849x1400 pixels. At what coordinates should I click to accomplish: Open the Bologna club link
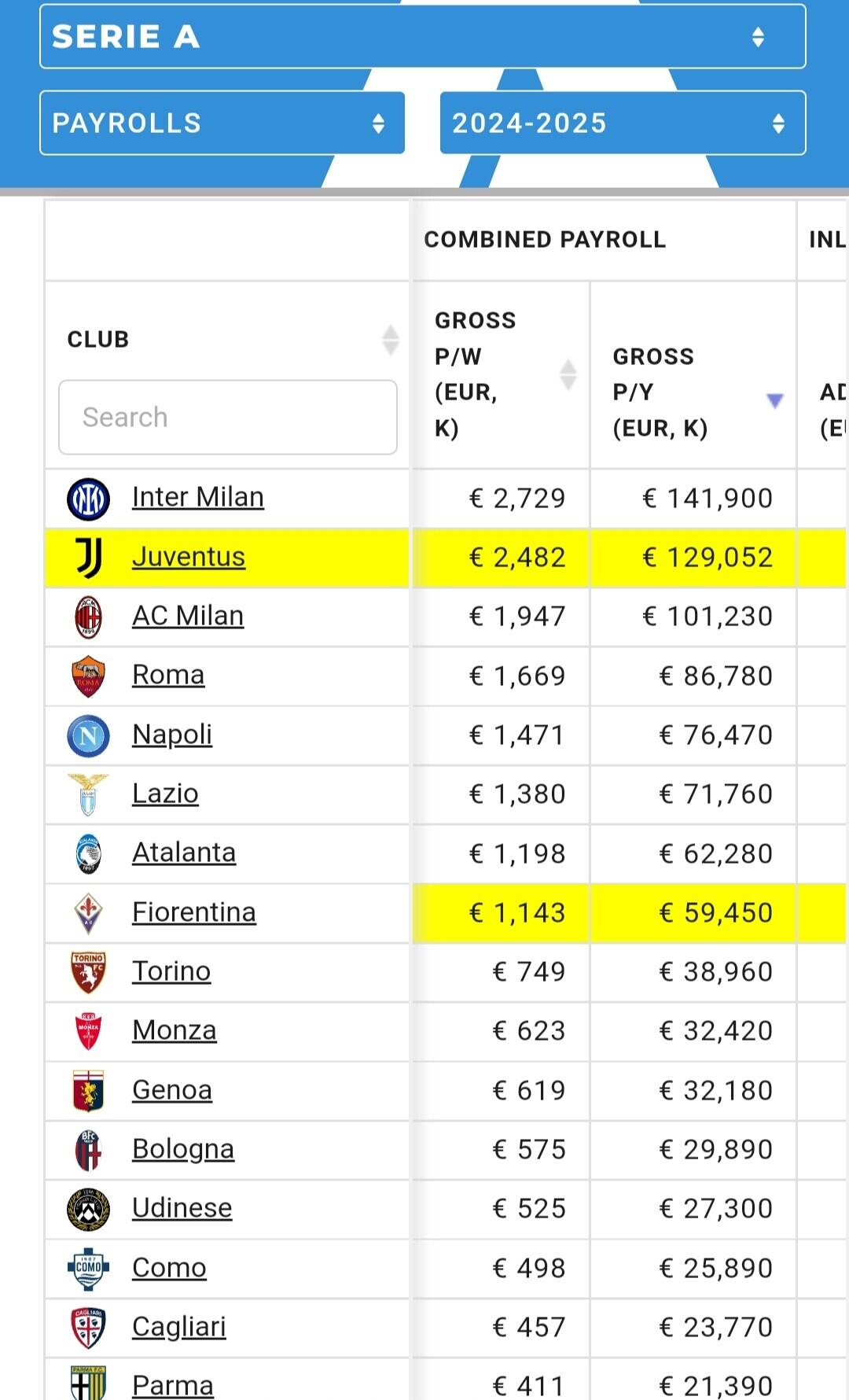[x=183, y=1149]
